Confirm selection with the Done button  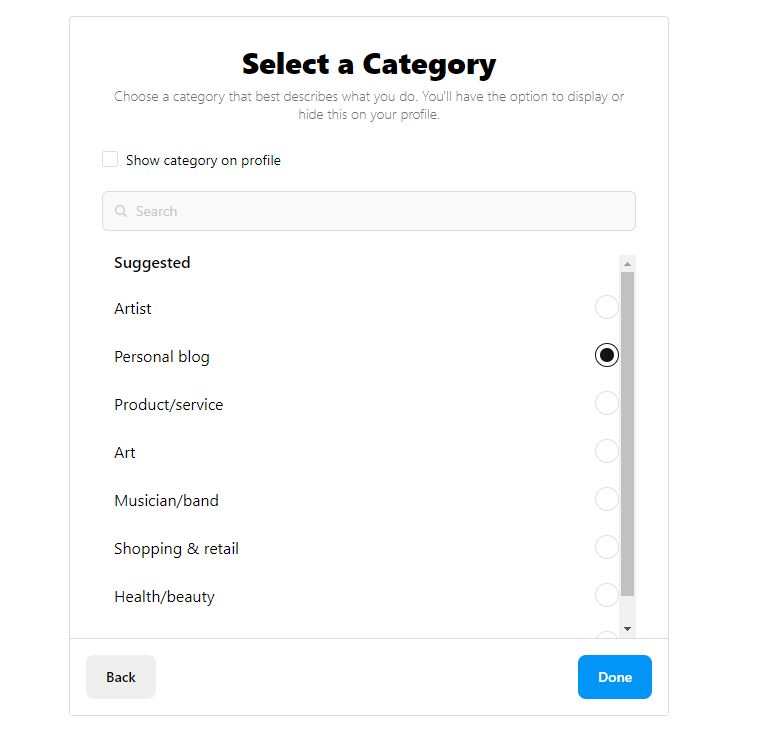615,677
